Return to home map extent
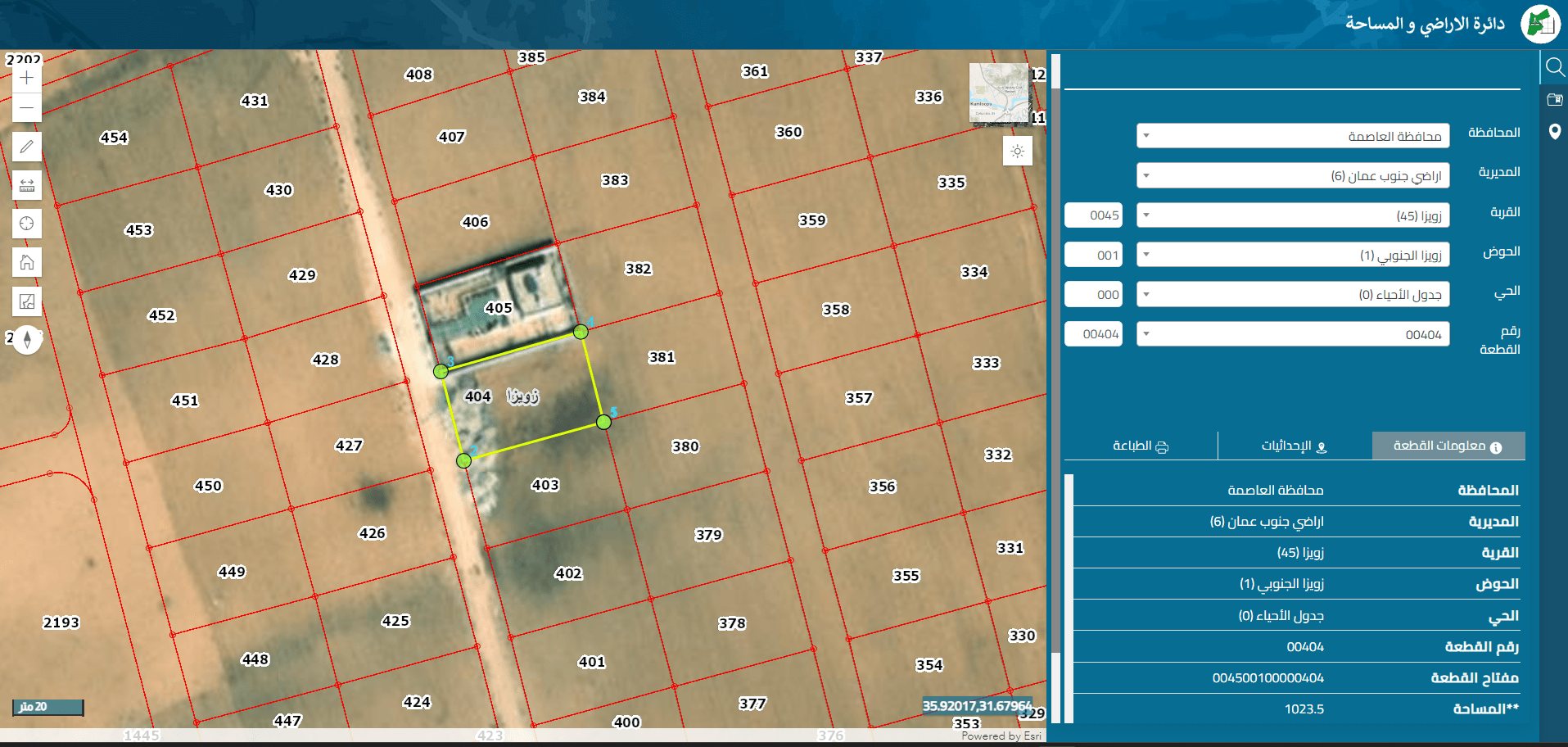This screenshot has width=1568, height=747. [x=27, y=262]
